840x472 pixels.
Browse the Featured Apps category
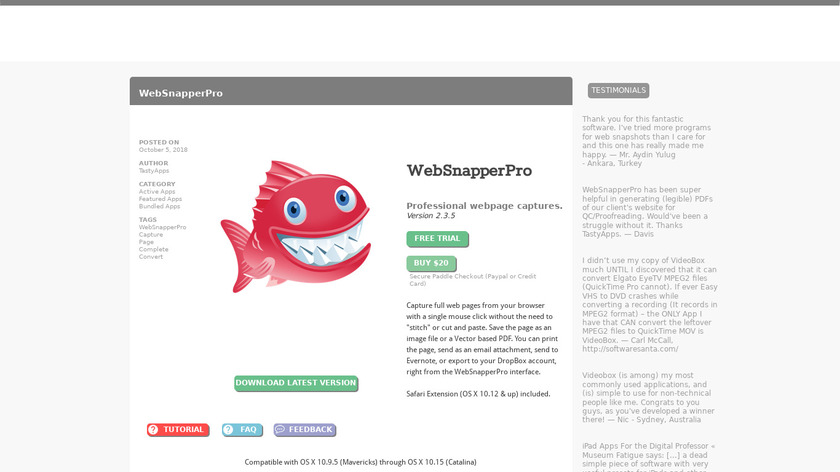[160, 199]
